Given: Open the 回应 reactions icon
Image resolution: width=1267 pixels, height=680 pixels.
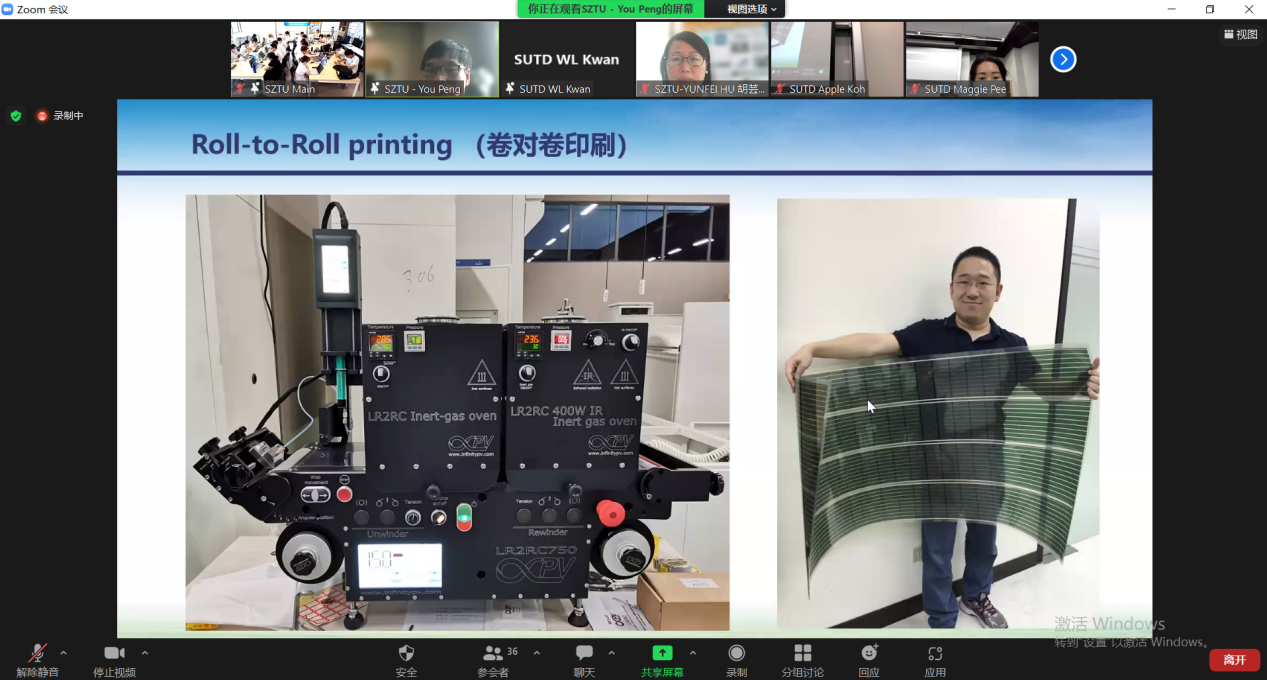Looking at the screenshot, I should coord(869,653).
